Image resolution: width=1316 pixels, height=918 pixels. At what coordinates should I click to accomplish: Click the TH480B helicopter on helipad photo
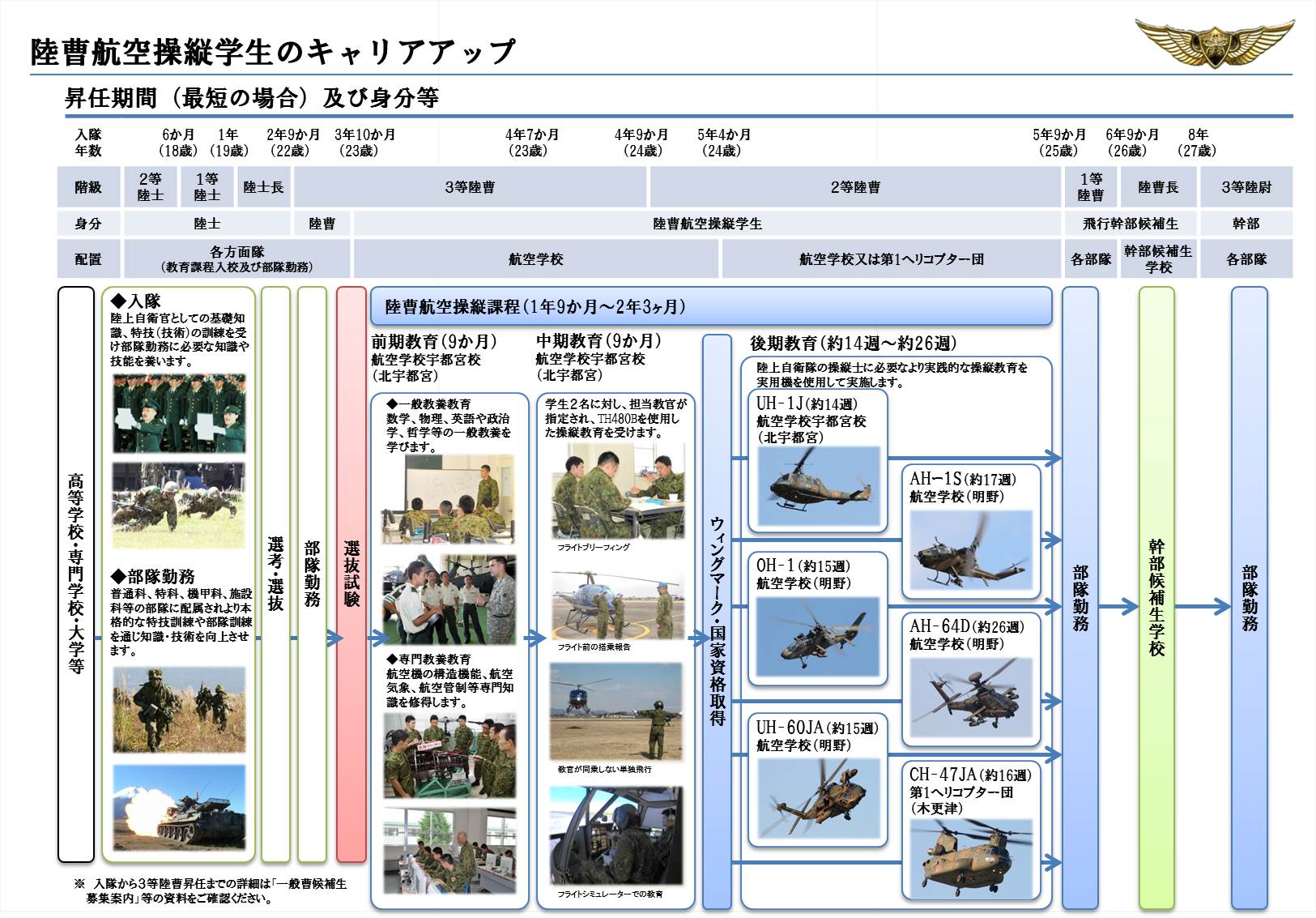615,604
